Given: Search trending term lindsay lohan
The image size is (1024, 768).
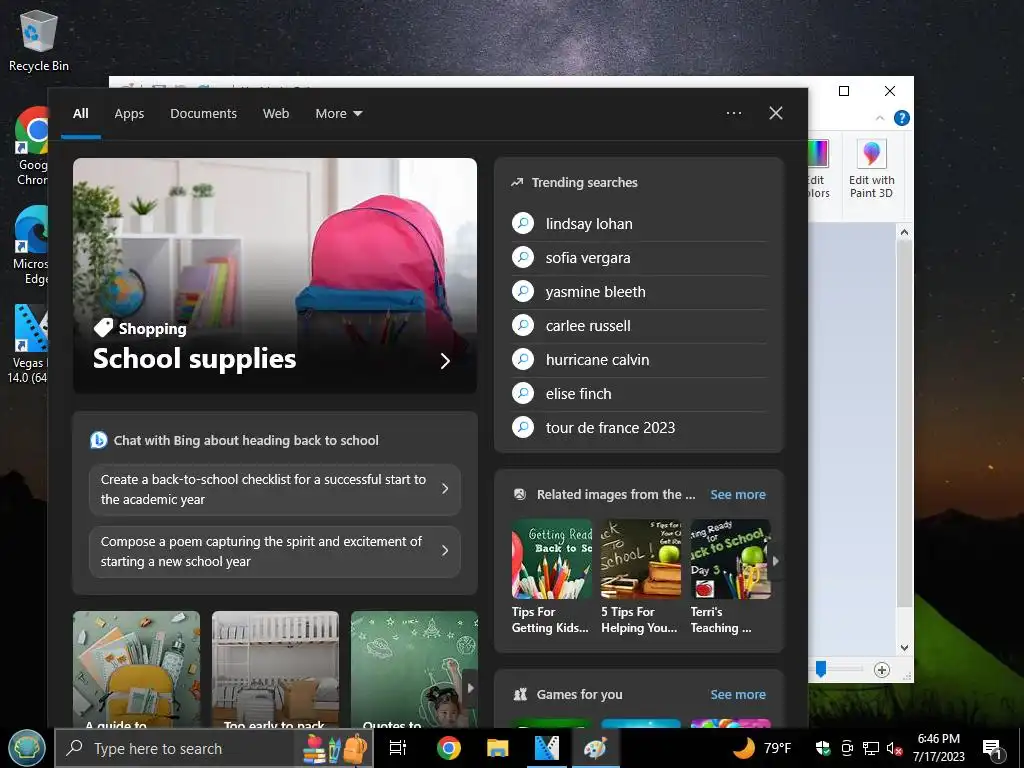Looking at the screenshot, I should (639, 224).
